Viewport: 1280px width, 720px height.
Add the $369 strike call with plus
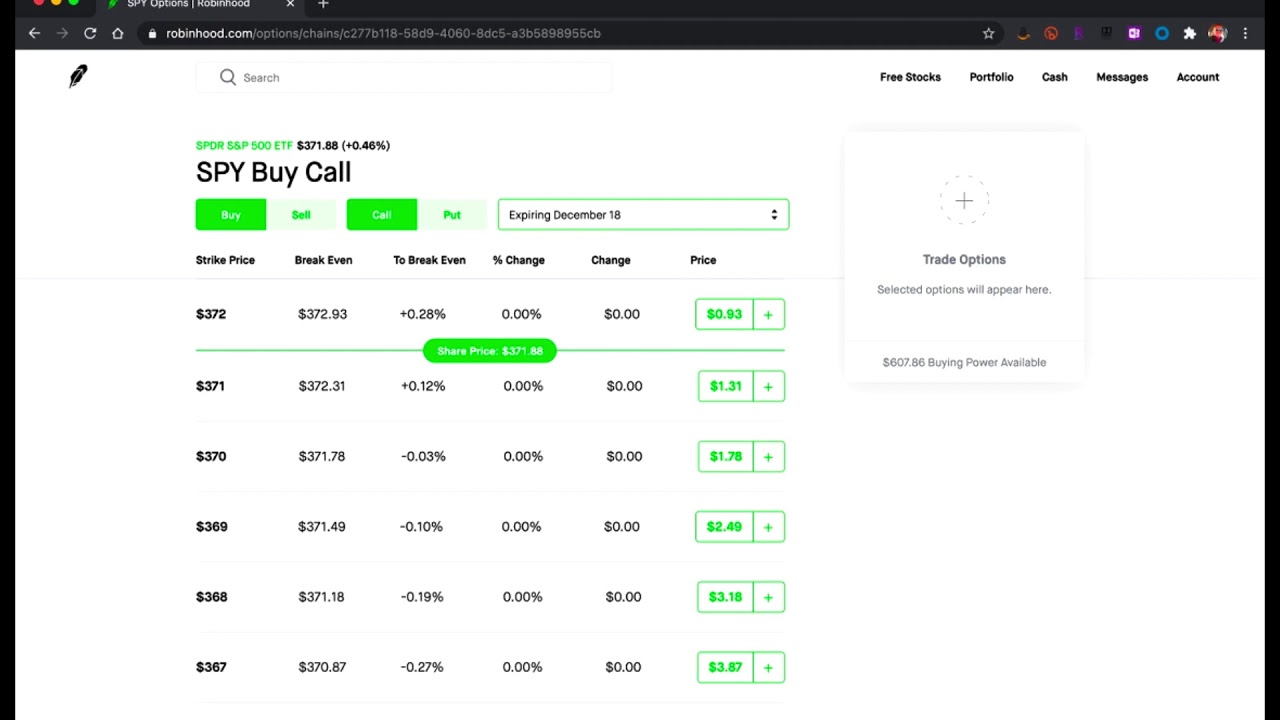click(768, 526)
